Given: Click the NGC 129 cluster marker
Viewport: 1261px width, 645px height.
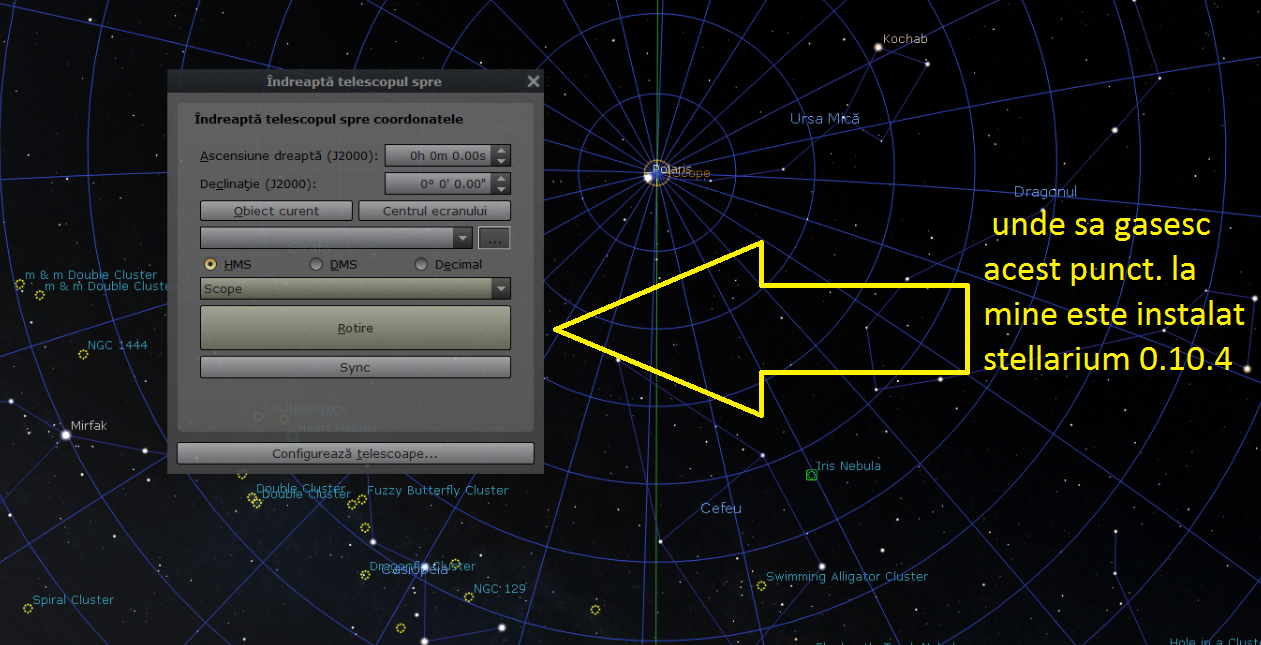Looking at the screenshot, I should (468, 597).
